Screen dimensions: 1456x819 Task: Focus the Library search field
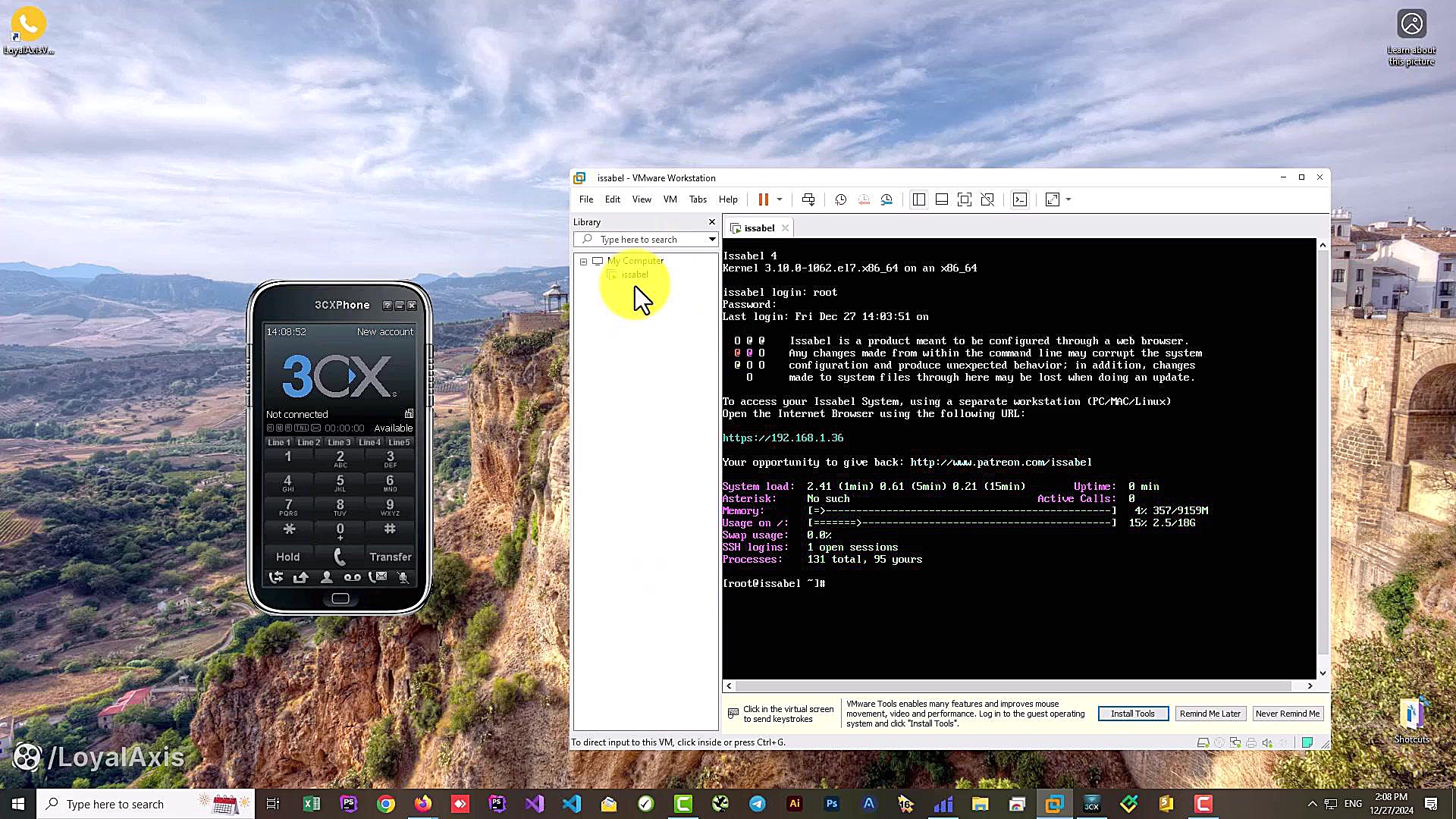pos(641,240)
